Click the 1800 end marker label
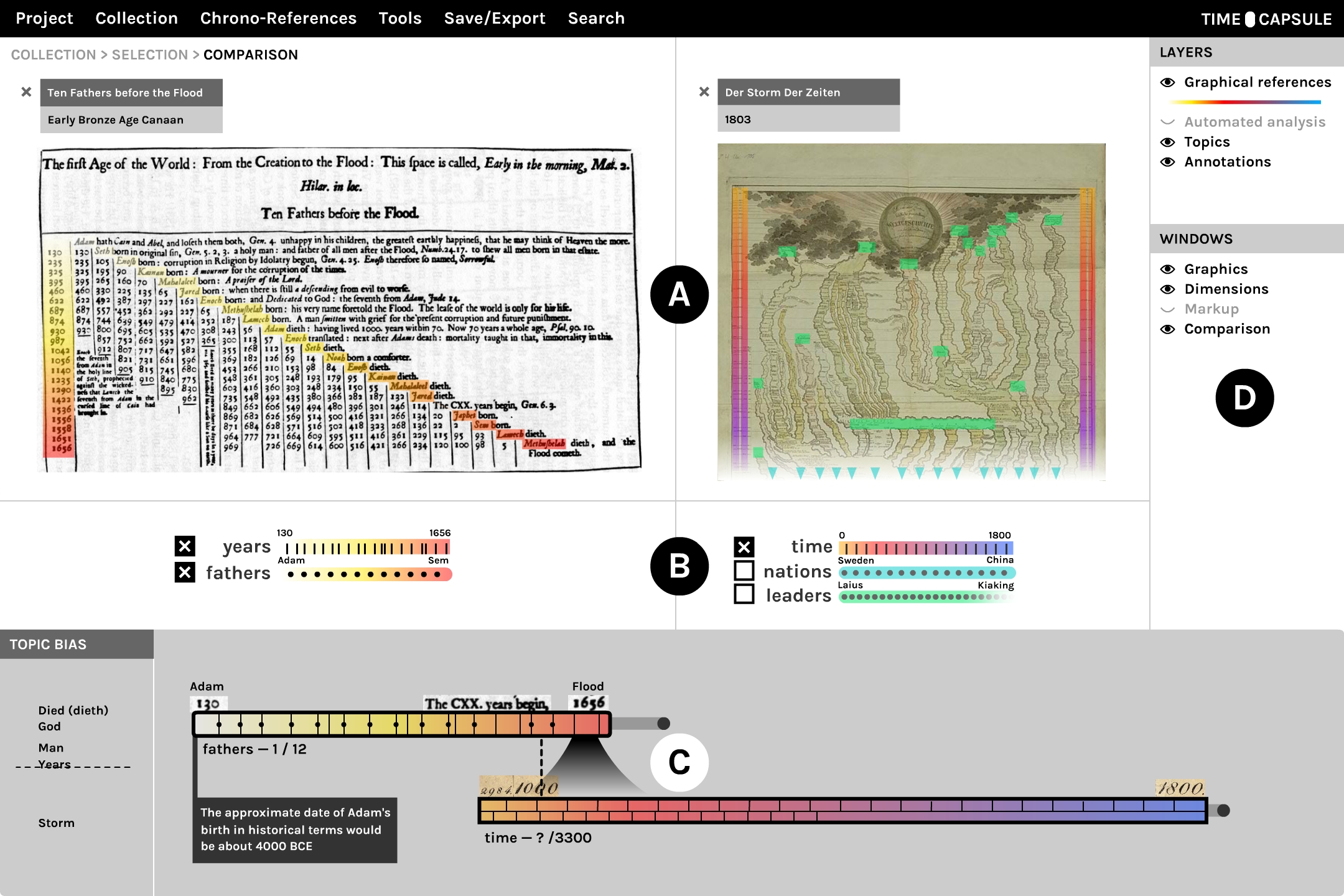1344x896 pixels. click(x=1180, y=788)
